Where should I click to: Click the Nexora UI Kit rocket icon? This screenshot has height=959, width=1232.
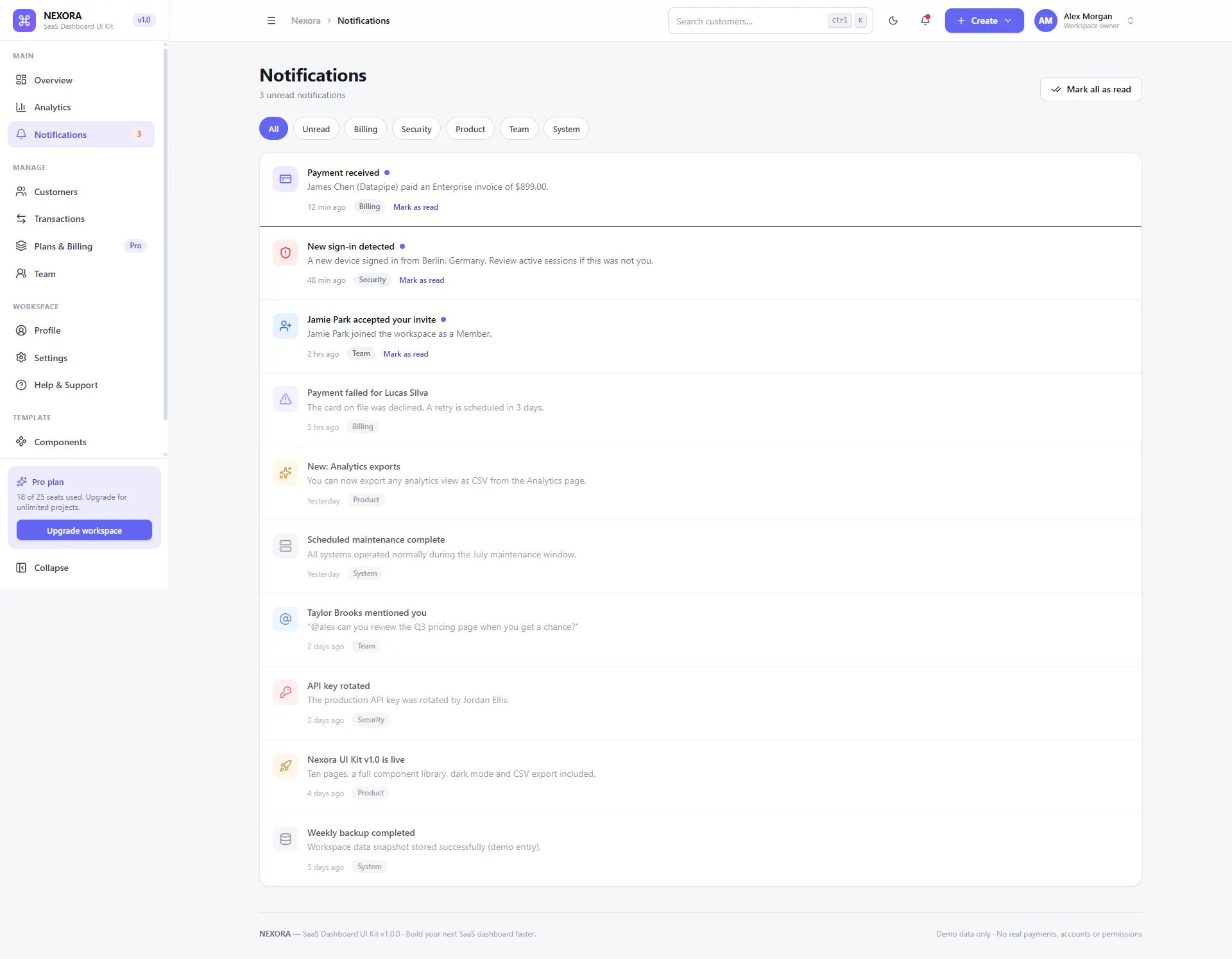(x=286, y=766)
